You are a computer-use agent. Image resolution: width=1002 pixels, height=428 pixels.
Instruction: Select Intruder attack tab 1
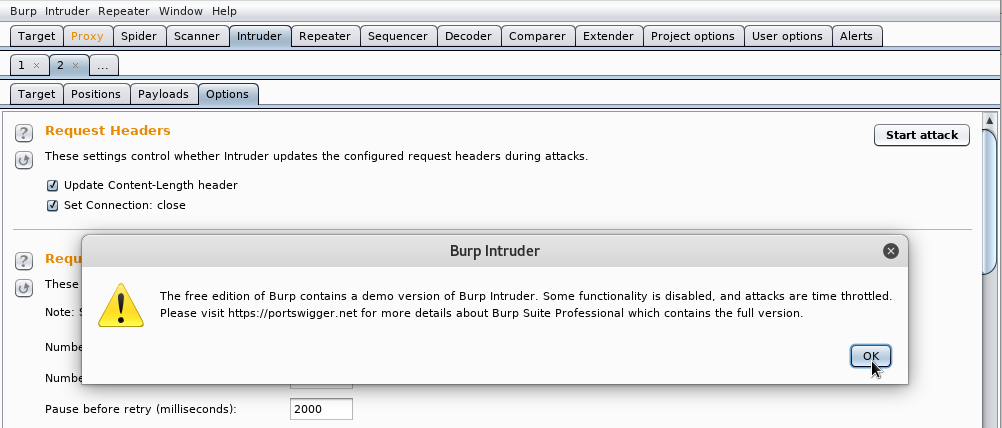(22, 65)
